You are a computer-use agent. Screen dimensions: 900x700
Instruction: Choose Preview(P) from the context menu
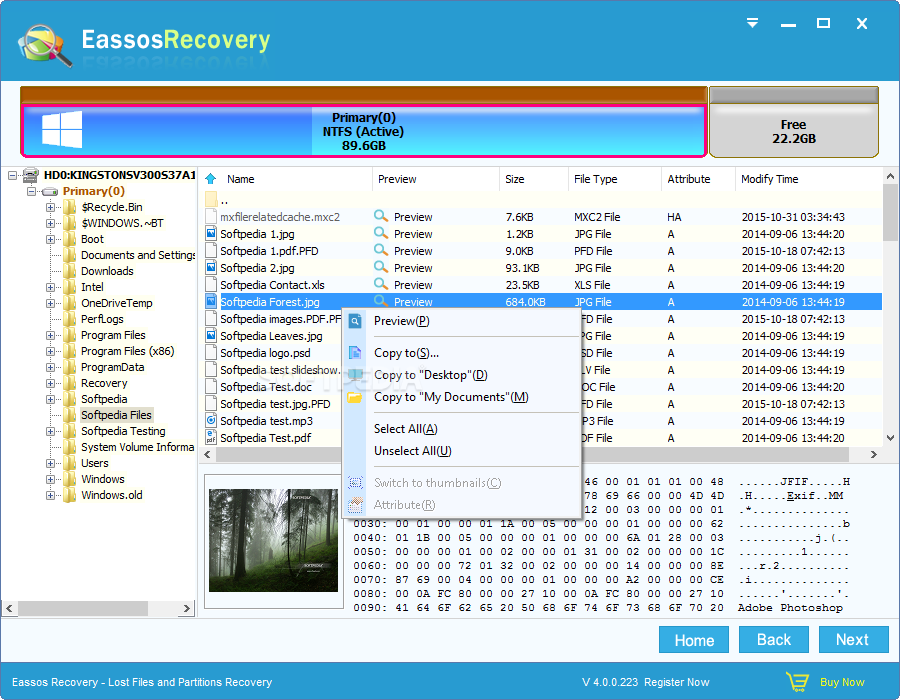pos(461,321)
